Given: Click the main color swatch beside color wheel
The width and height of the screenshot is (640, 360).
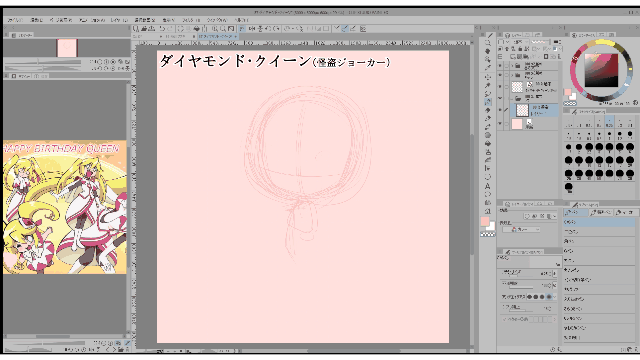Looking at the screenshot, I should [x=568, y=92].
